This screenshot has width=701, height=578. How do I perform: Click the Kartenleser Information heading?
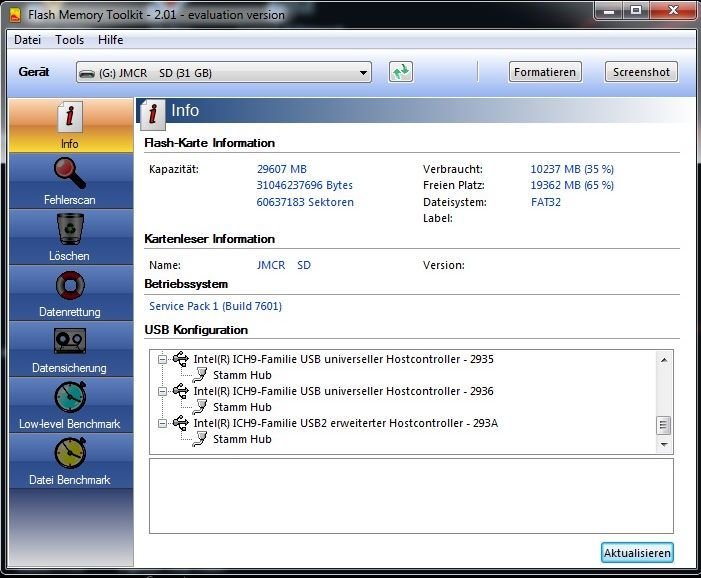[209, 239]
